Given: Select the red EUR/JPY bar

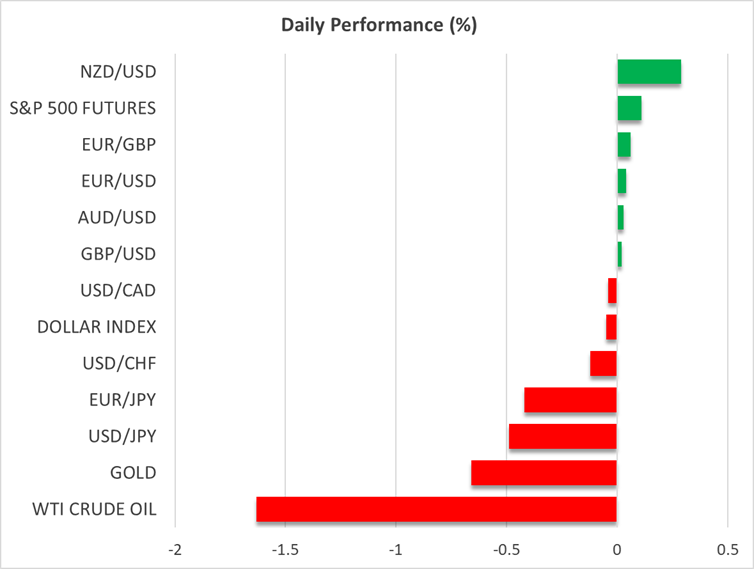Looking at the screenshot, I should pyautogui.click(x=570, y=400).
